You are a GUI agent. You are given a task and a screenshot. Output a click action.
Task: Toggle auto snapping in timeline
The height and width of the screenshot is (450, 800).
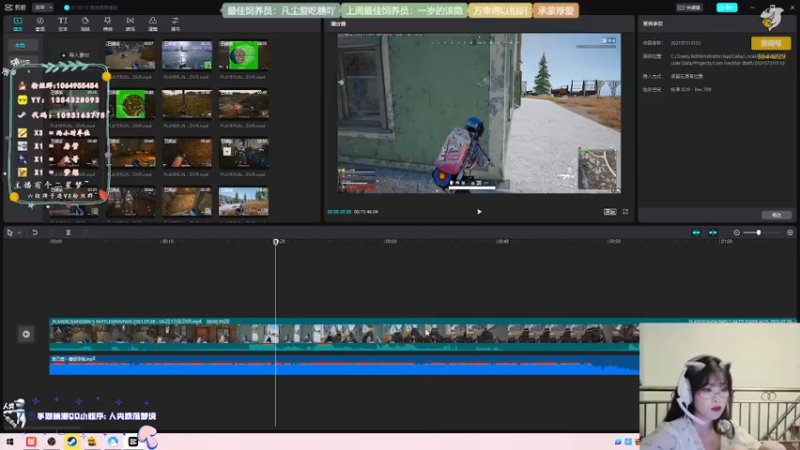pos(713,233)
